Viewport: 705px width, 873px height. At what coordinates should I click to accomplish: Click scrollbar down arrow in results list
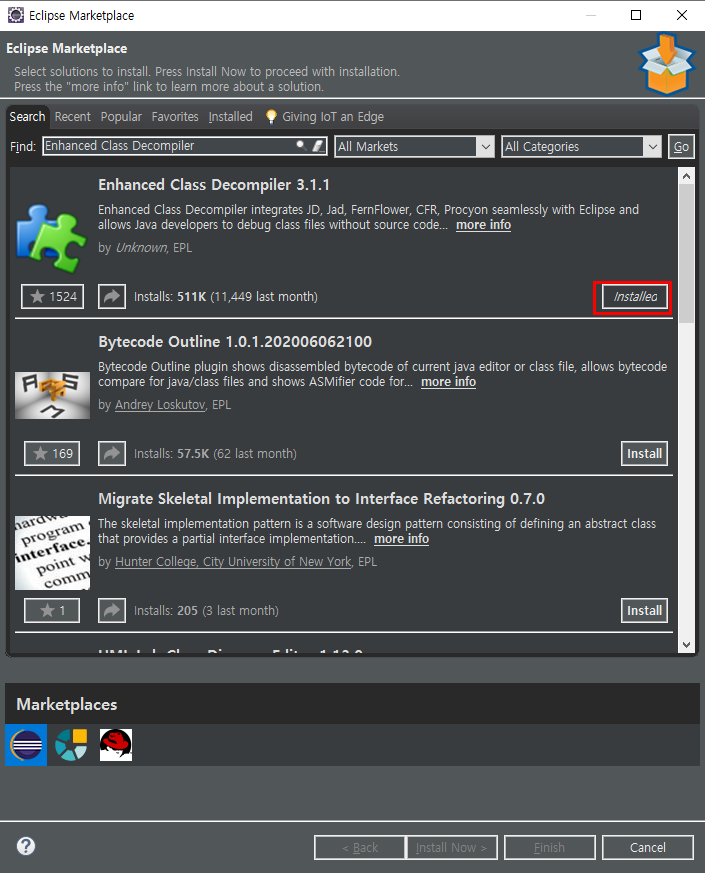coord(687,644)
